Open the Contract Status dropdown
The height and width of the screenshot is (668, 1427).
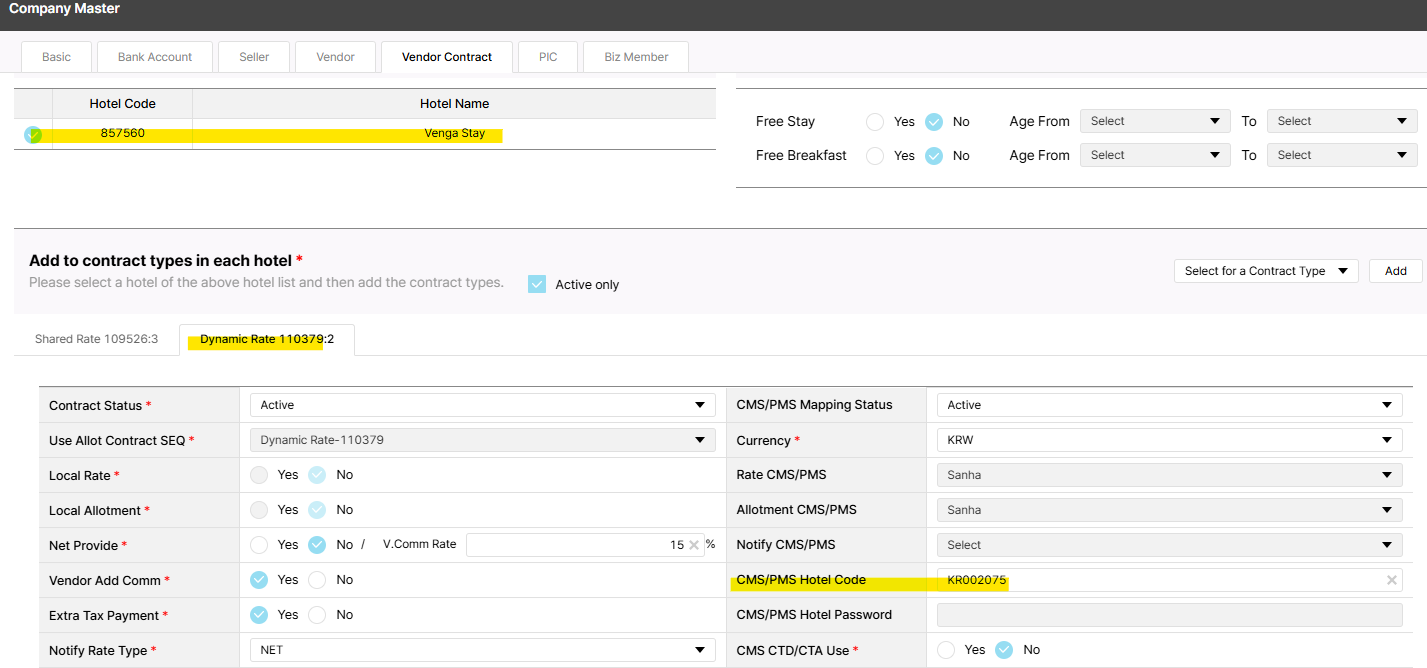click(482, 405)
